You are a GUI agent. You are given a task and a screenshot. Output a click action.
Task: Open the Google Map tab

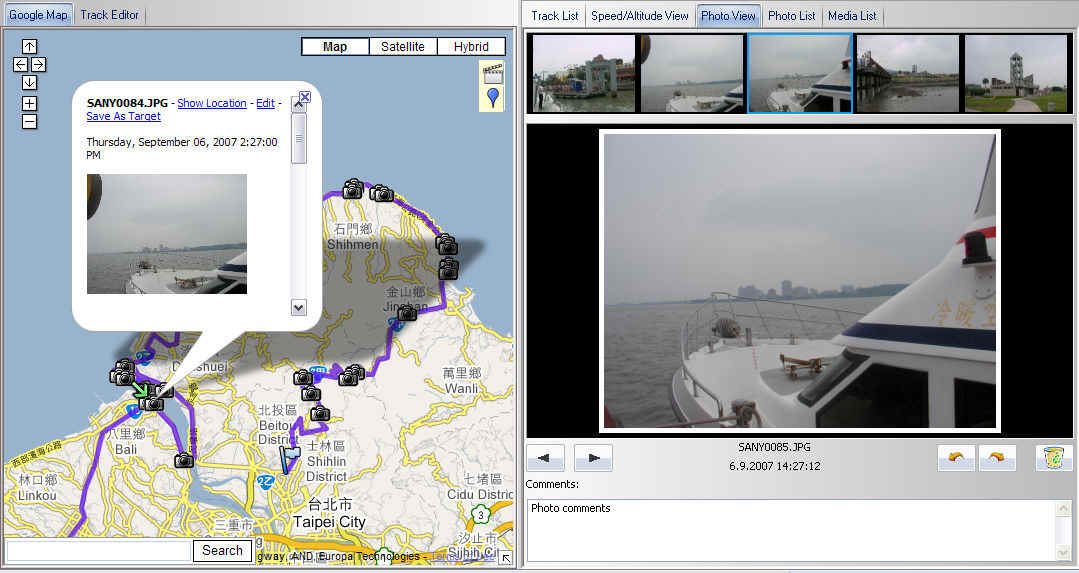point(38,14)
